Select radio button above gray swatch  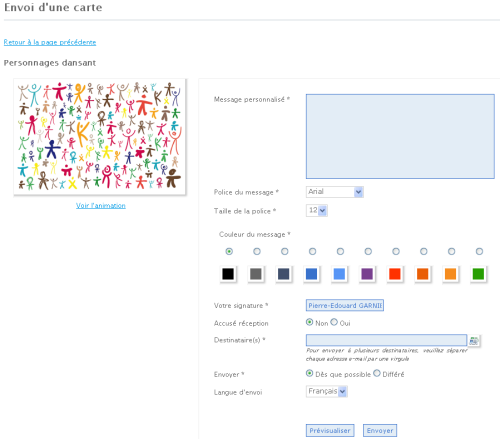(x=257, y=251)
